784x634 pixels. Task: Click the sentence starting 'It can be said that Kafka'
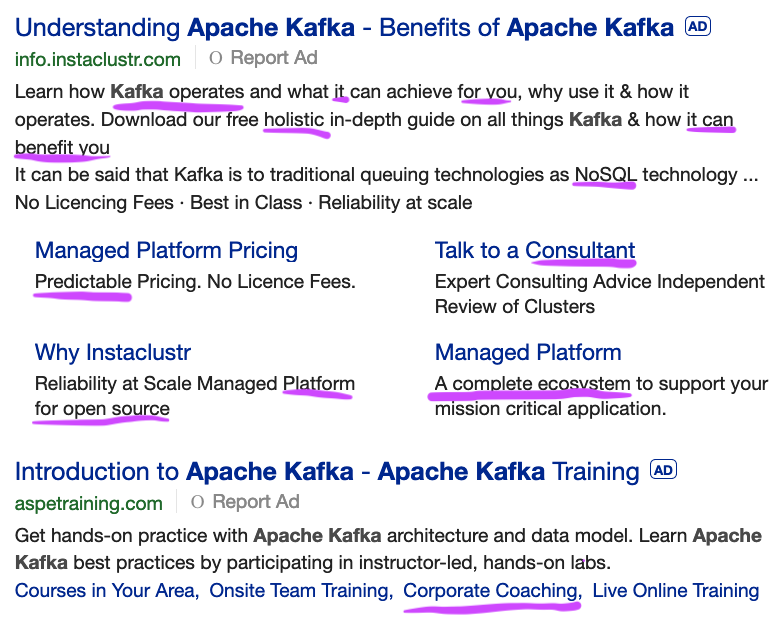tap(386, 175)
